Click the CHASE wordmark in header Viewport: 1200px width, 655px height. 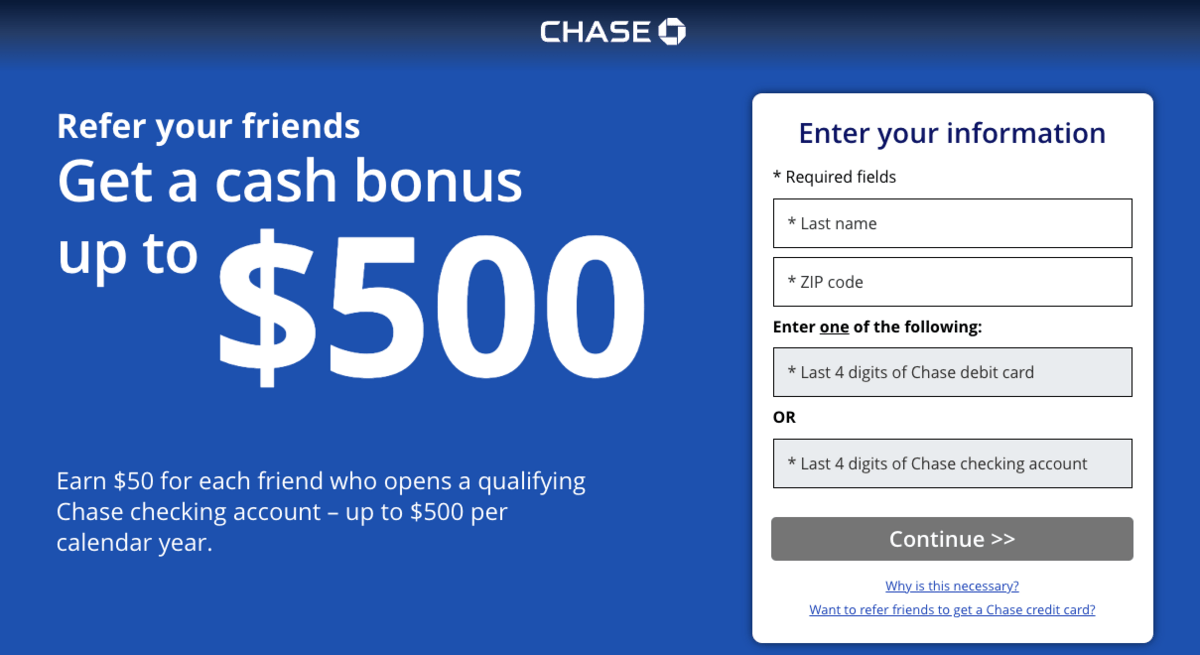596,32
